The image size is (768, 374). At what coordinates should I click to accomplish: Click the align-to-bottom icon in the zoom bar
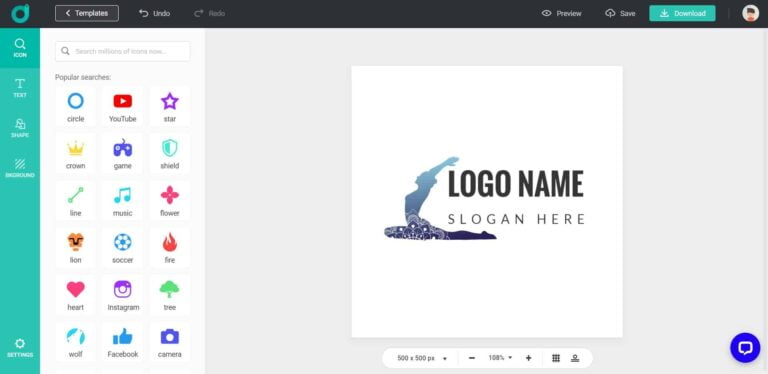pos(575,358)
